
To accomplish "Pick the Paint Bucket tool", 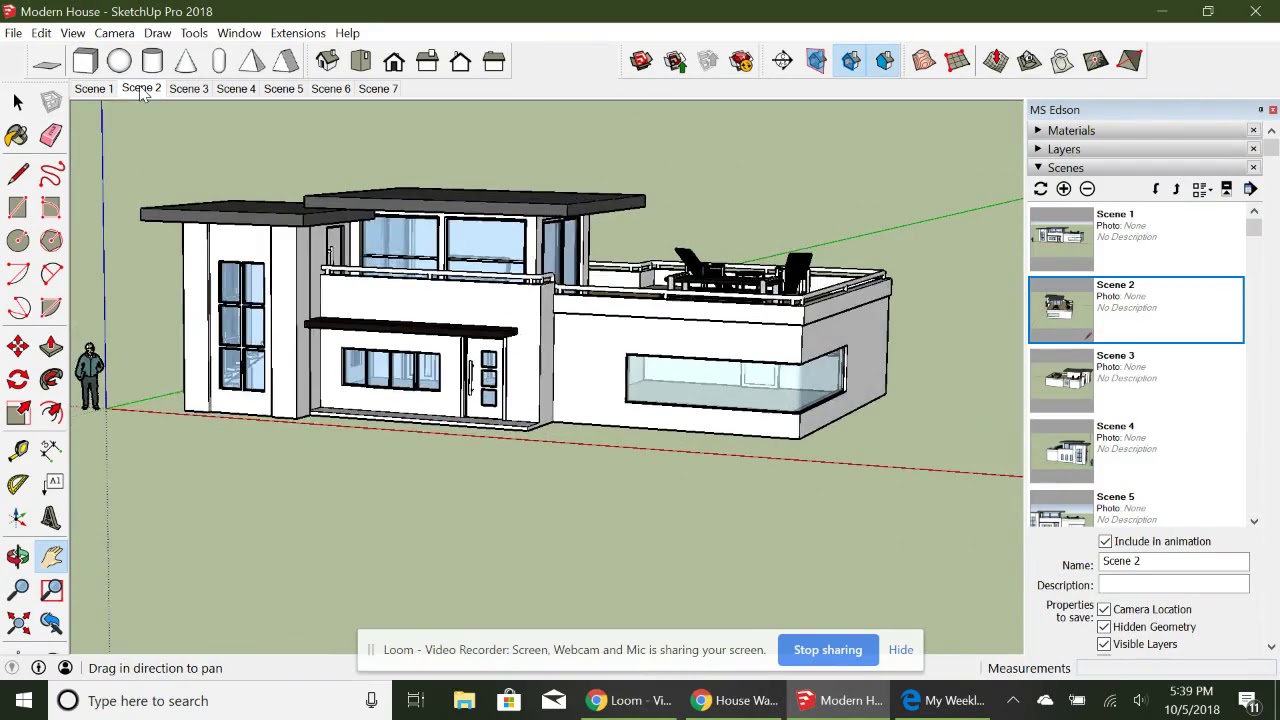I will 17,136.
